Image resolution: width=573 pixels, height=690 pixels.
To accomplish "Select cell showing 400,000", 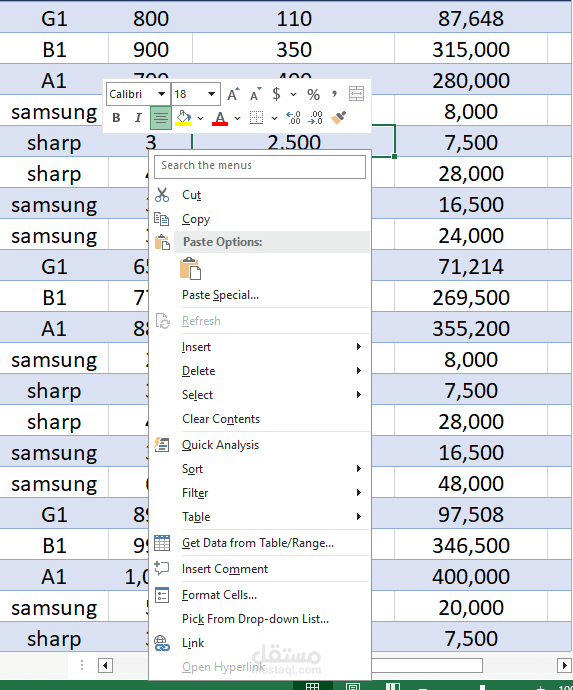I will point(471,576).
